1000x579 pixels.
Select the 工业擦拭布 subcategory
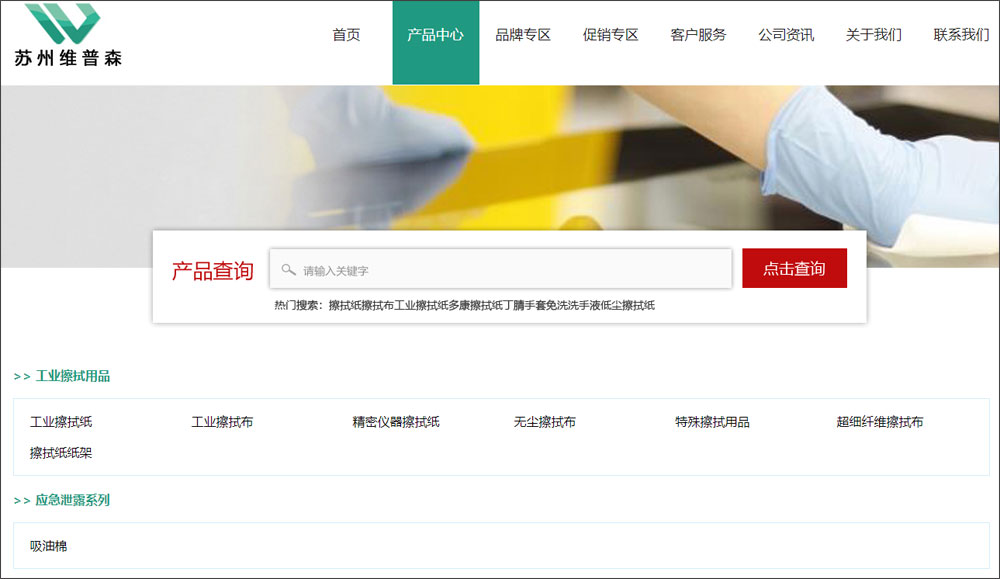click(223, 422)
